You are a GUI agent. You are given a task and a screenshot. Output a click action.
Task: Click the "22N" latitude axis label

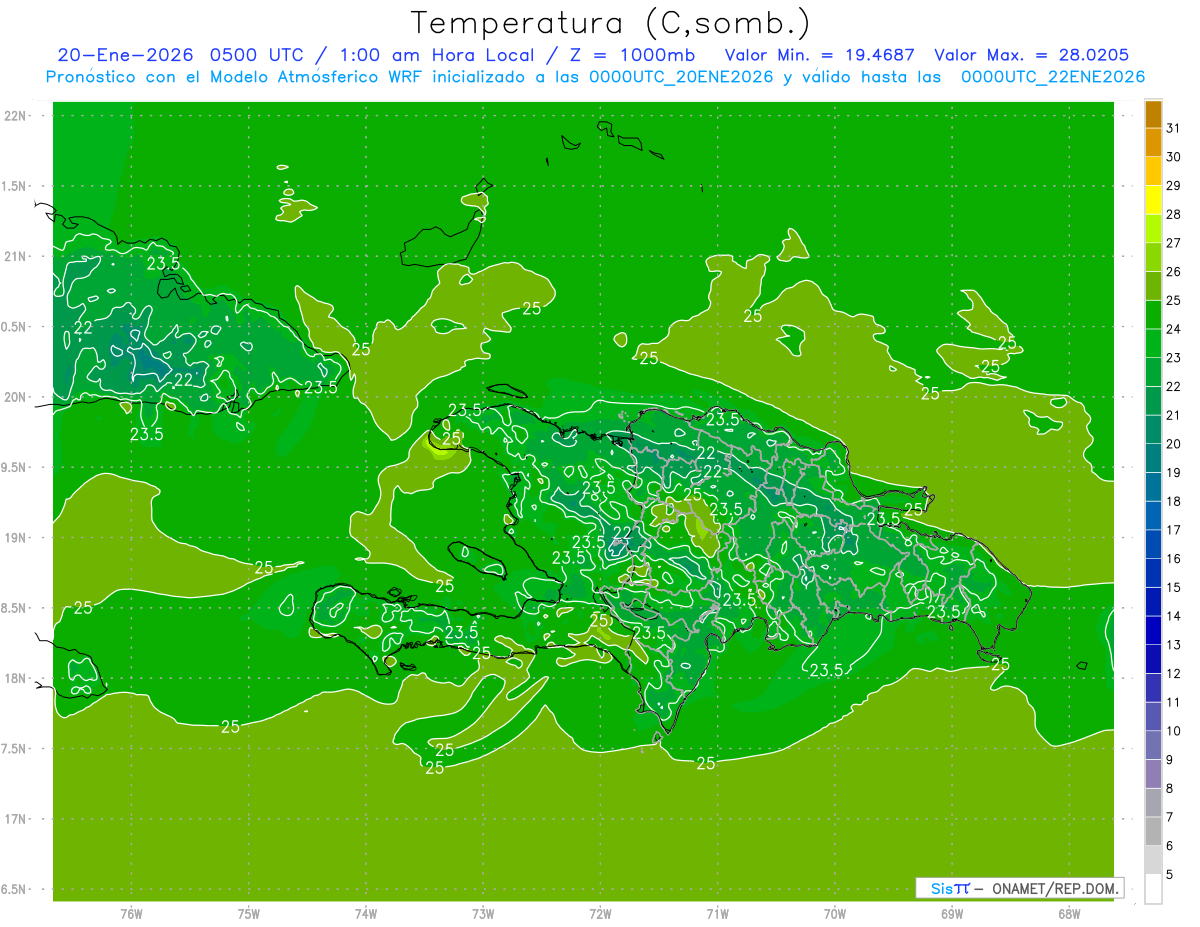14,116
